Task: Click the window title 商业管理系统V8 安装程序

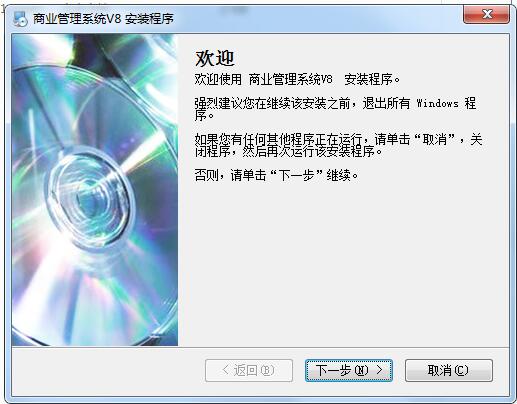Action: coord(103,18)
